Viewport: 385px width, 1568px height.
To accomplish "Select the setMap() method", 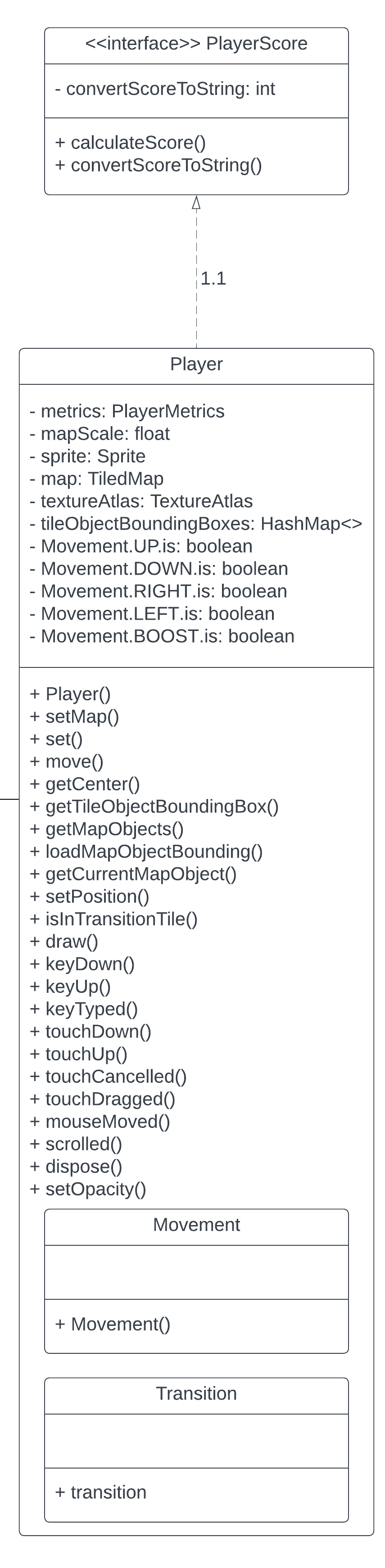I will 74,716.
